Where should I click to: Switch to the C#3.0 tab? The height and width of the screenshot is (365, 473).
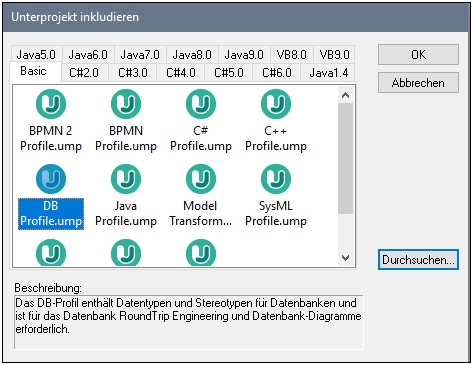pyautogui.click(x=133, y=73)
